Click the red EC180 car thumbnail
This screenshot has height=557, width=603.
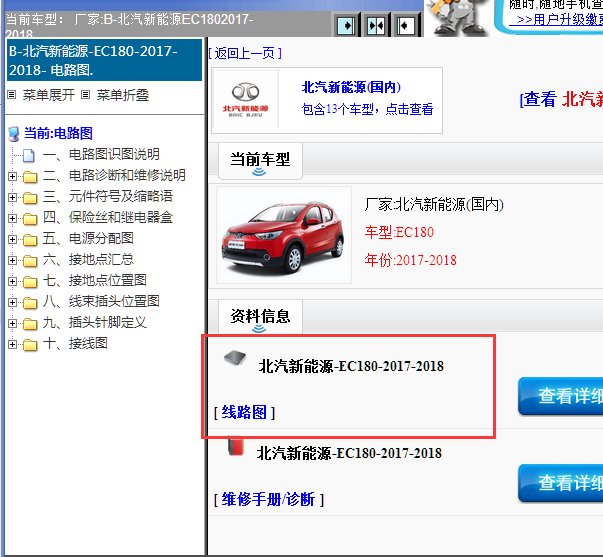point(284,235)
